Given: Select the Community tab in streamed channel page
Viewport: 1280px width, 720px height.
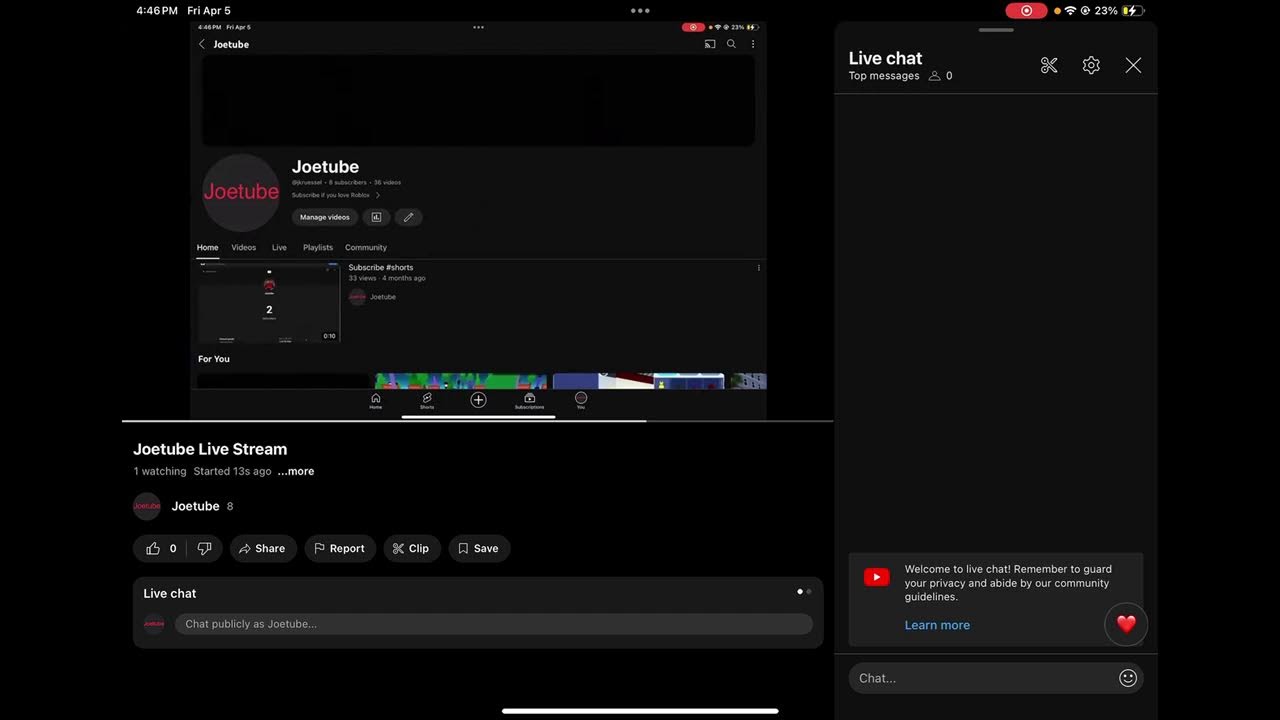Looking at the screenshot, I should (366, 248).
